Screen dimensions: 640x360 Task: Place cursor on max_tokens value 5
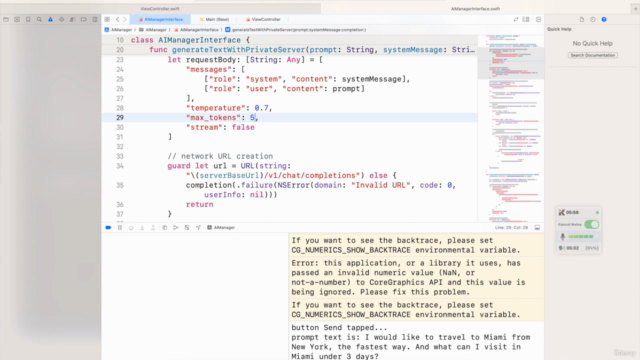point(253,118)
